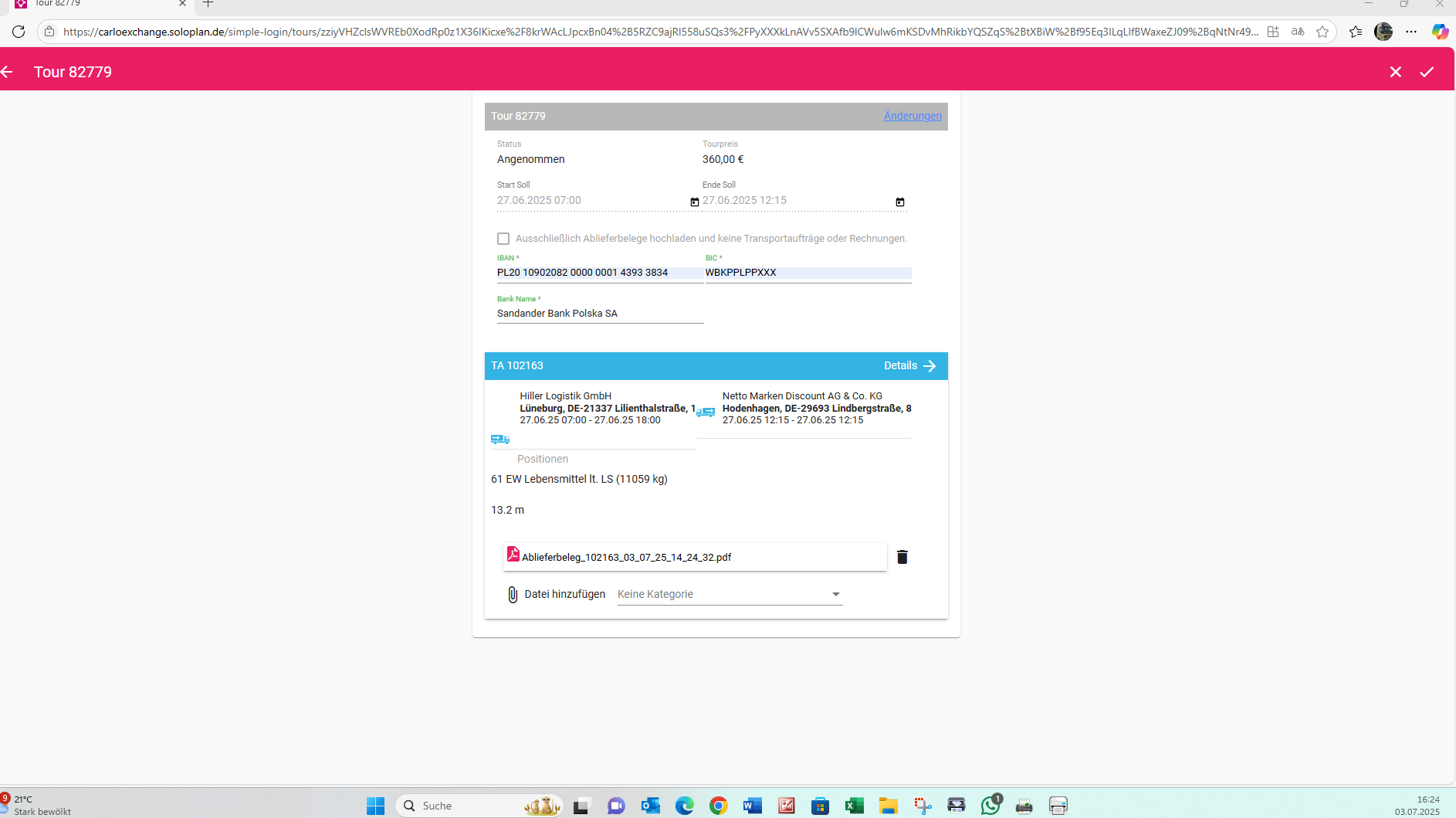1456x818 pixels.
Task: Close the Tour 82779 browser tab
Action: click(x=183, y=4)
